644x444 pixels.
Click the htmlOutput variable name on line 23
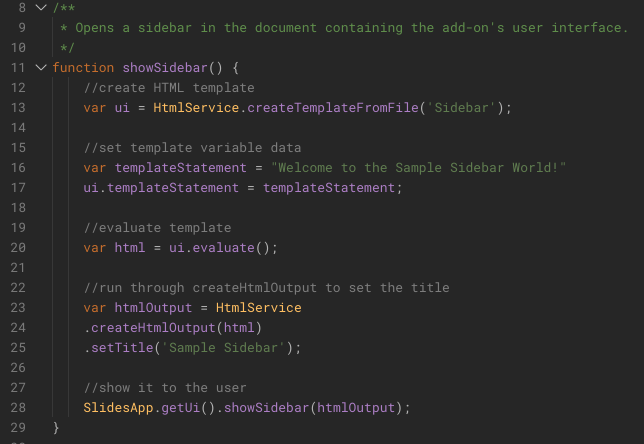(x=153, y=308)
